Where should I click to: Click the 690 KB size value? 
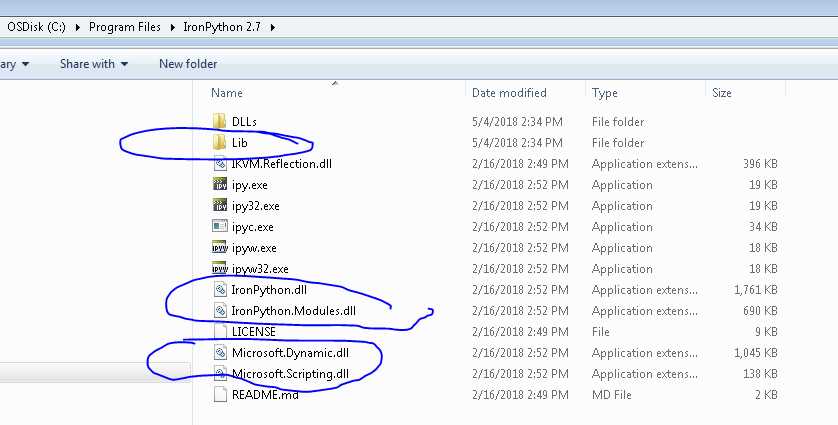point(760,311)
